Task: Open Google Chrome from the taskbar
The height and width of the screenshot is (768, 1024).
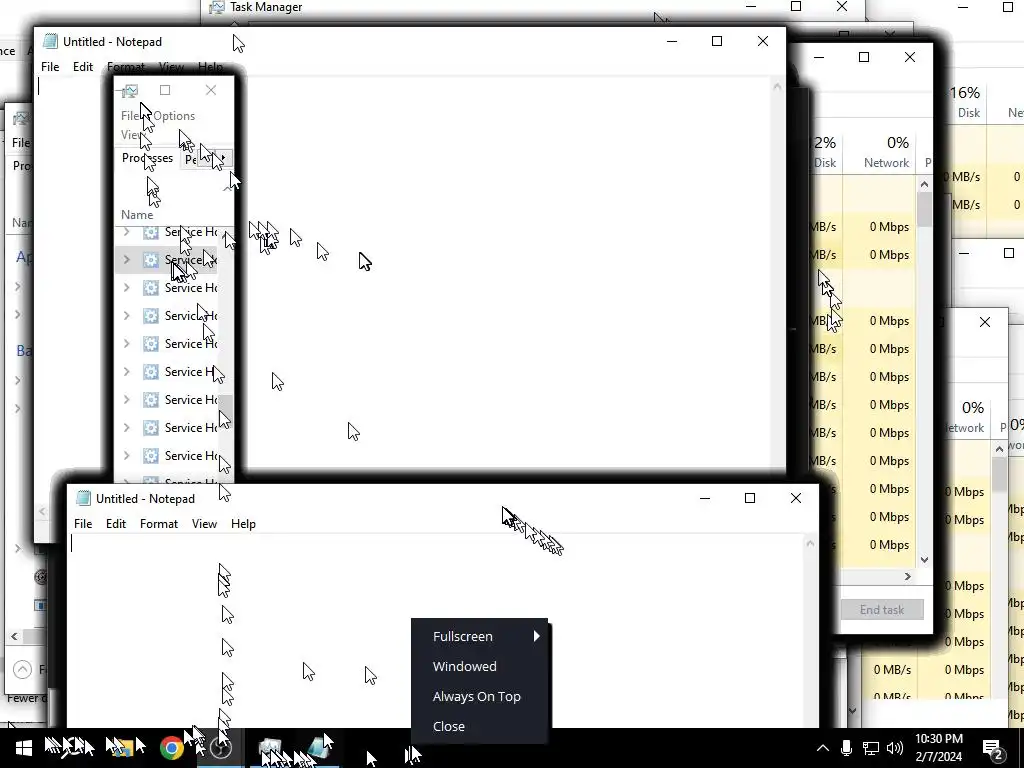Action: [172, 748]
